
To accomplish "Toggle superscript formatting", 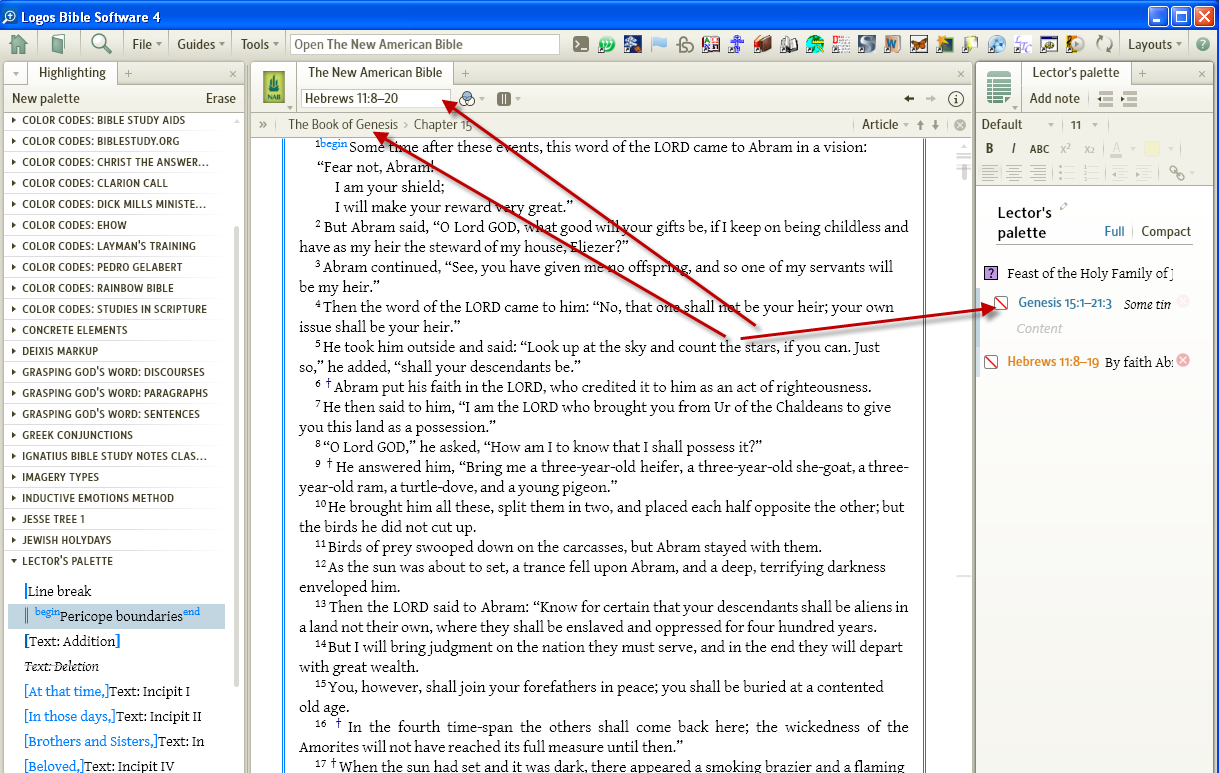I will coord(1066,149).
